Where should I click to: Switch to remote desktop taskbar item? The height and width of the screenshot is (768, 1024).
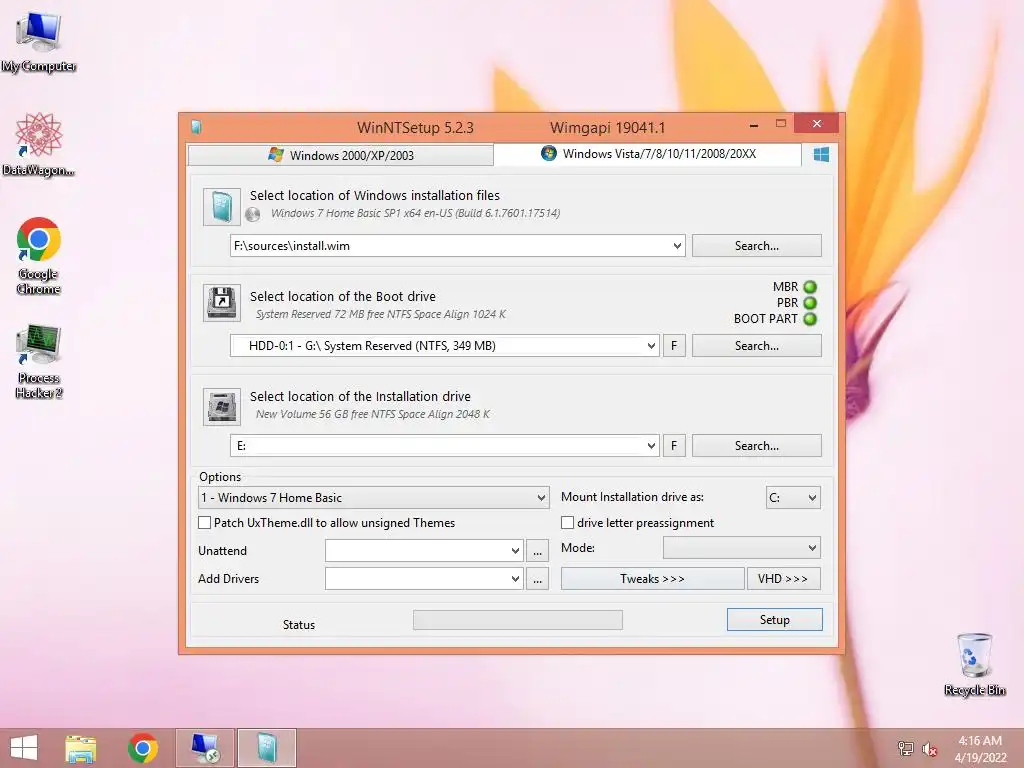(204, 748)
